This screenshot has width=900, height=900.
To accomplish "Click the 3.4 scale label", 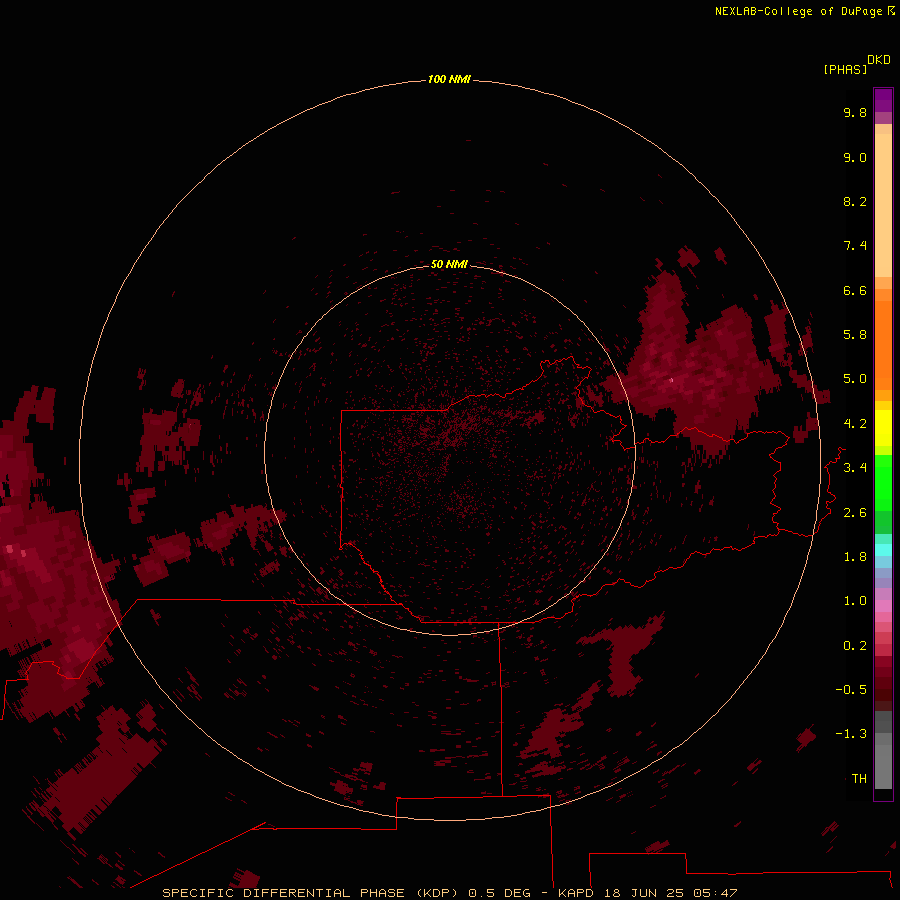I will 855,468.
